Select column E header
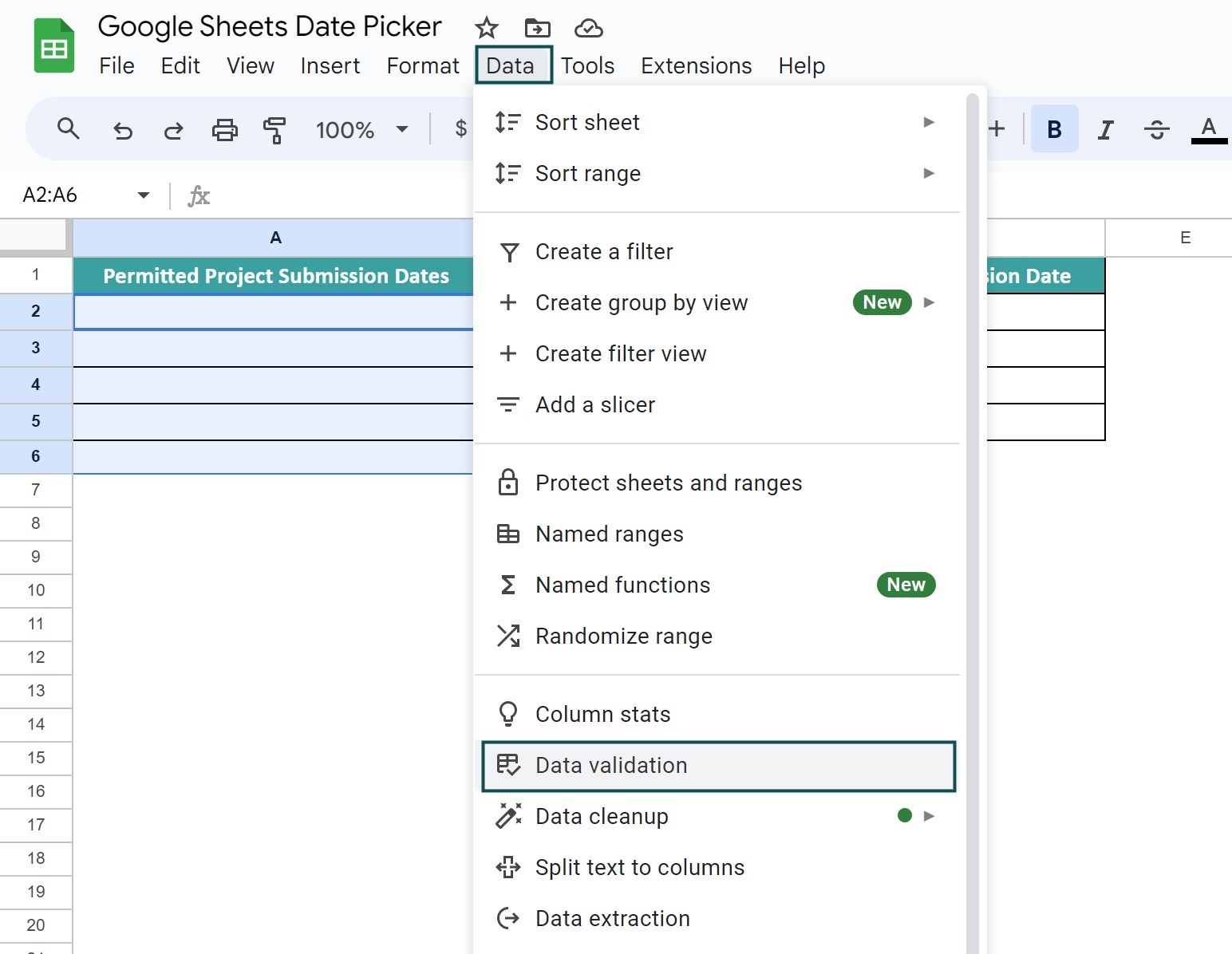 click(x=1169, y=238)
